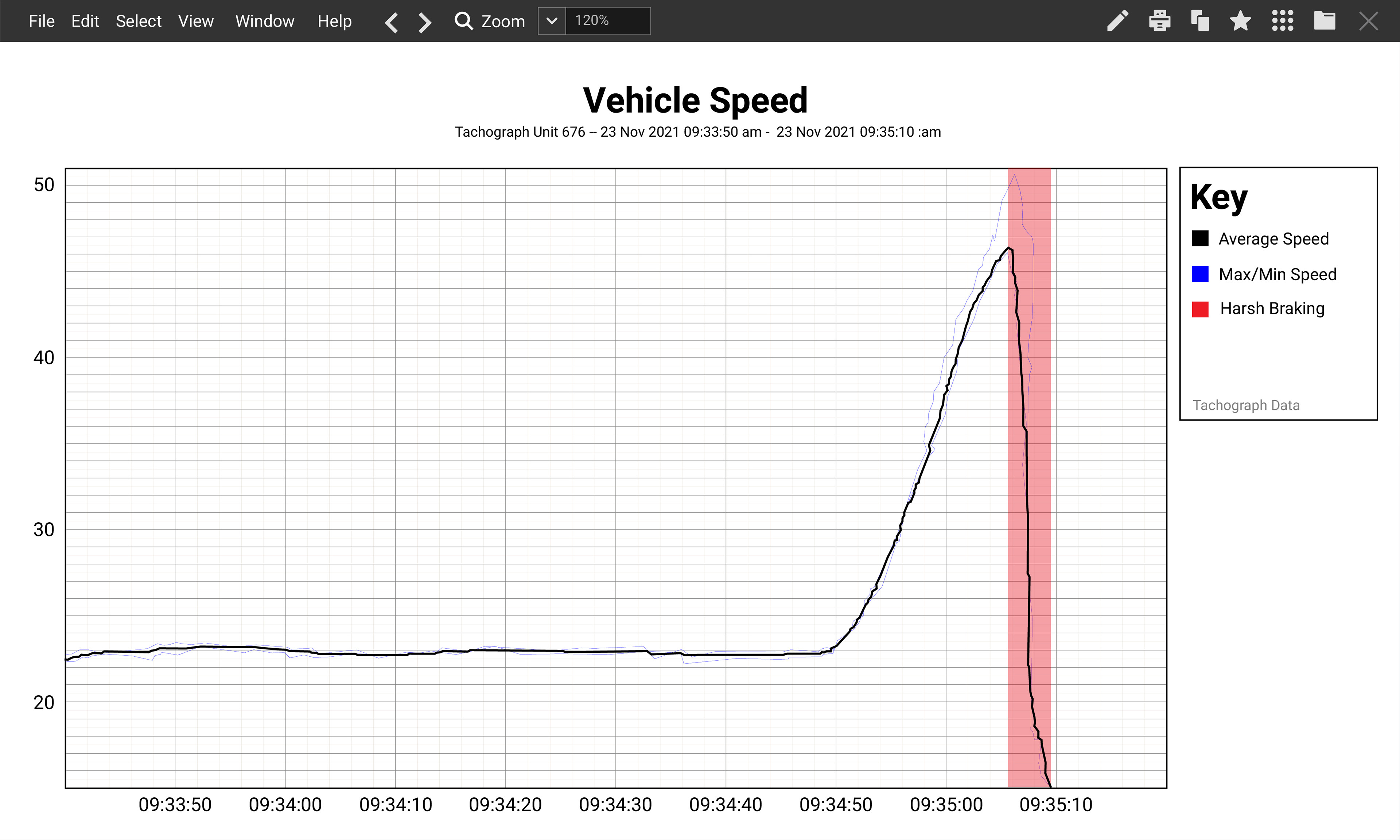Click the 09:34:20 time axis label
Screen dimensions: 1400x840
click(x=506, y=804)
